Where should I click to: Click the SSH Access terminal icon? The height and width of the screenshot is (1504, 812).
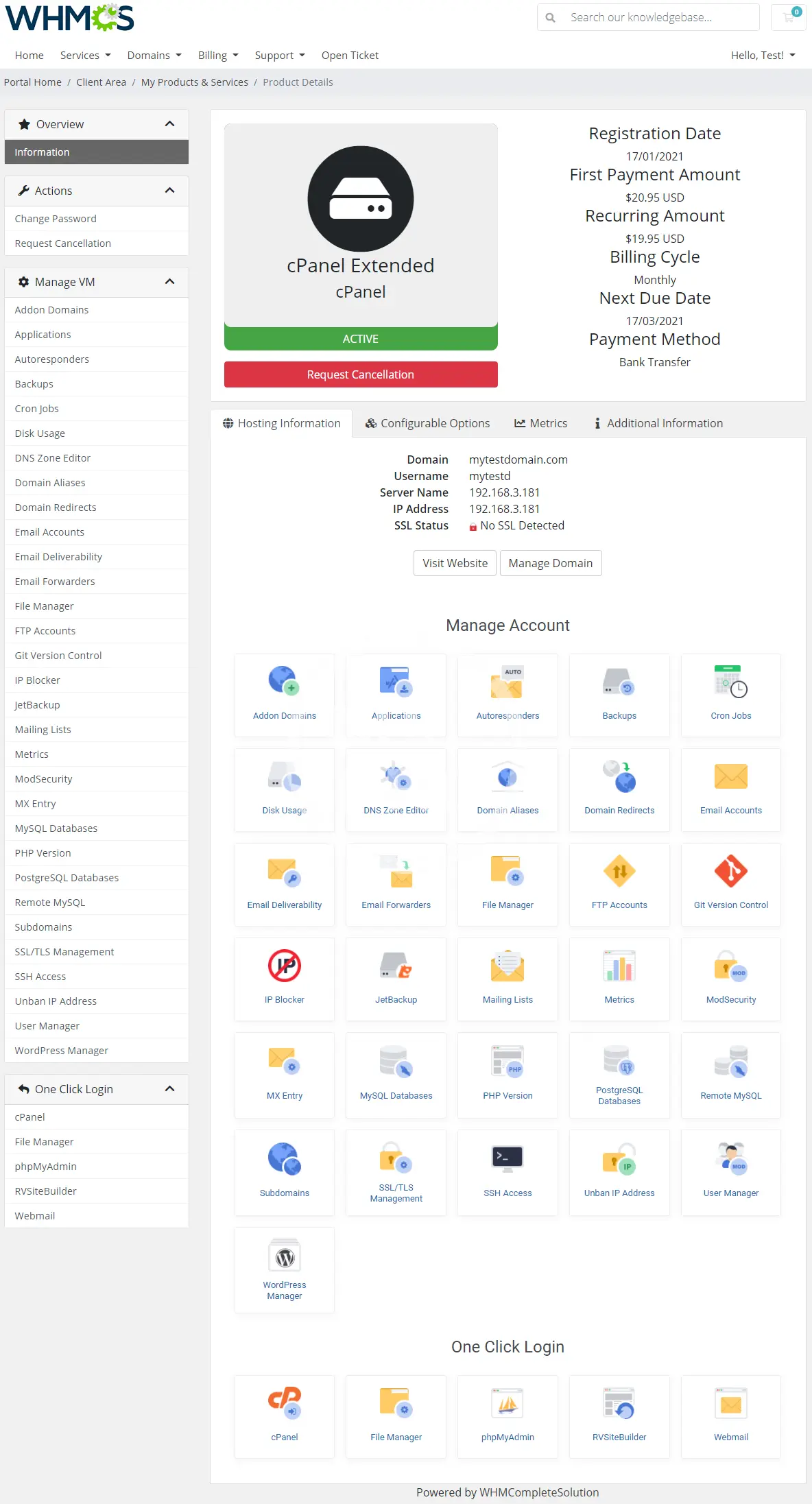point(508,1158)
